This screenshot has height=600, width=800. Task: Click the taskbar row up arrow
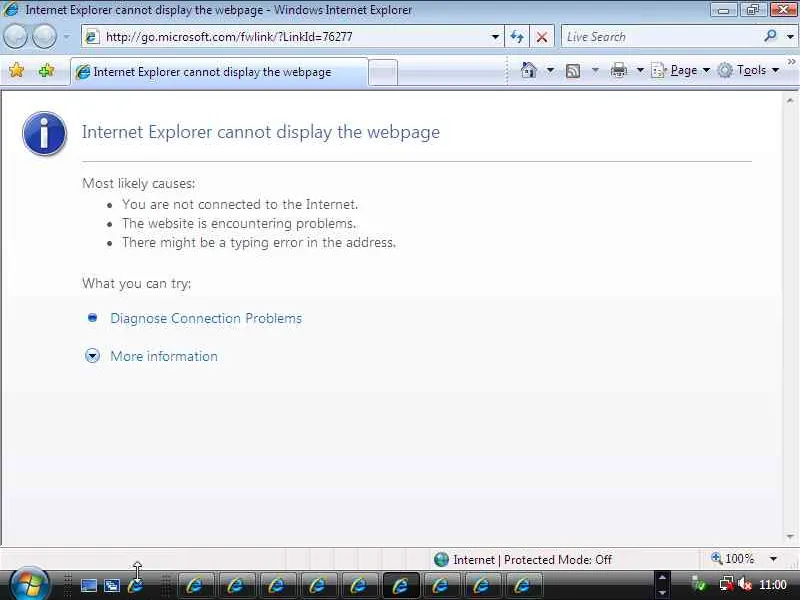[x=662, y=578]
